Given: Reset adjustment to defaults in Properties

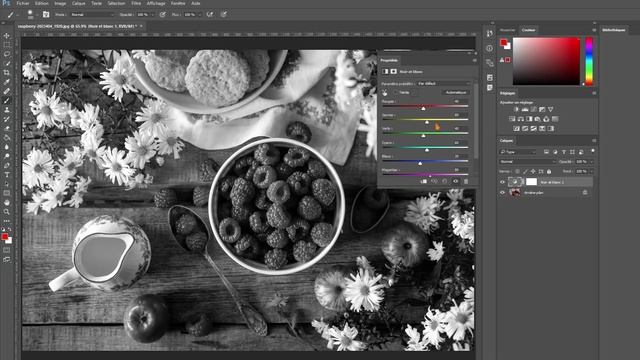Looking at the screenshot, I should click(444, 181).
